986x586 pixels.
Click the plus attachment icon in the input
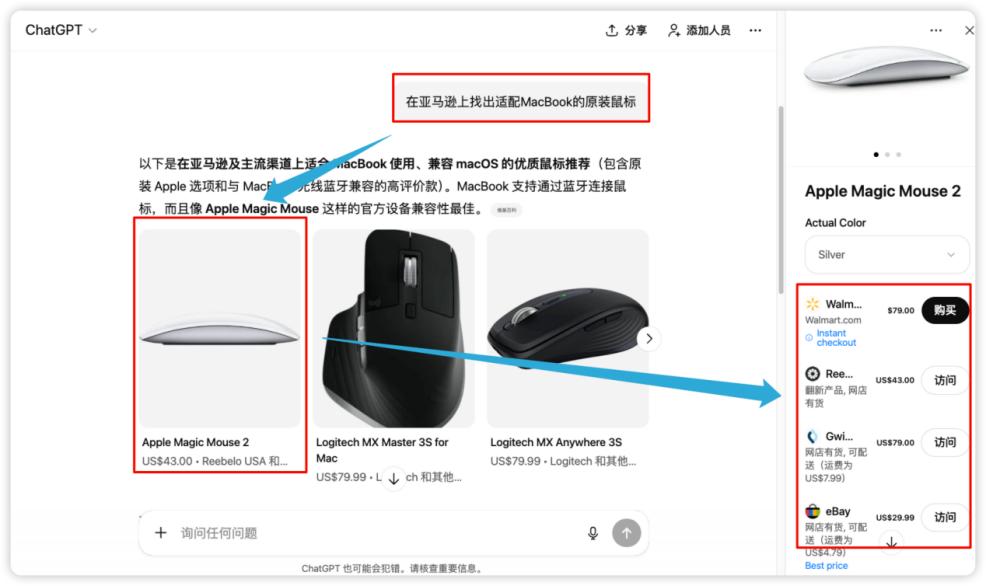tap(161, 533)
